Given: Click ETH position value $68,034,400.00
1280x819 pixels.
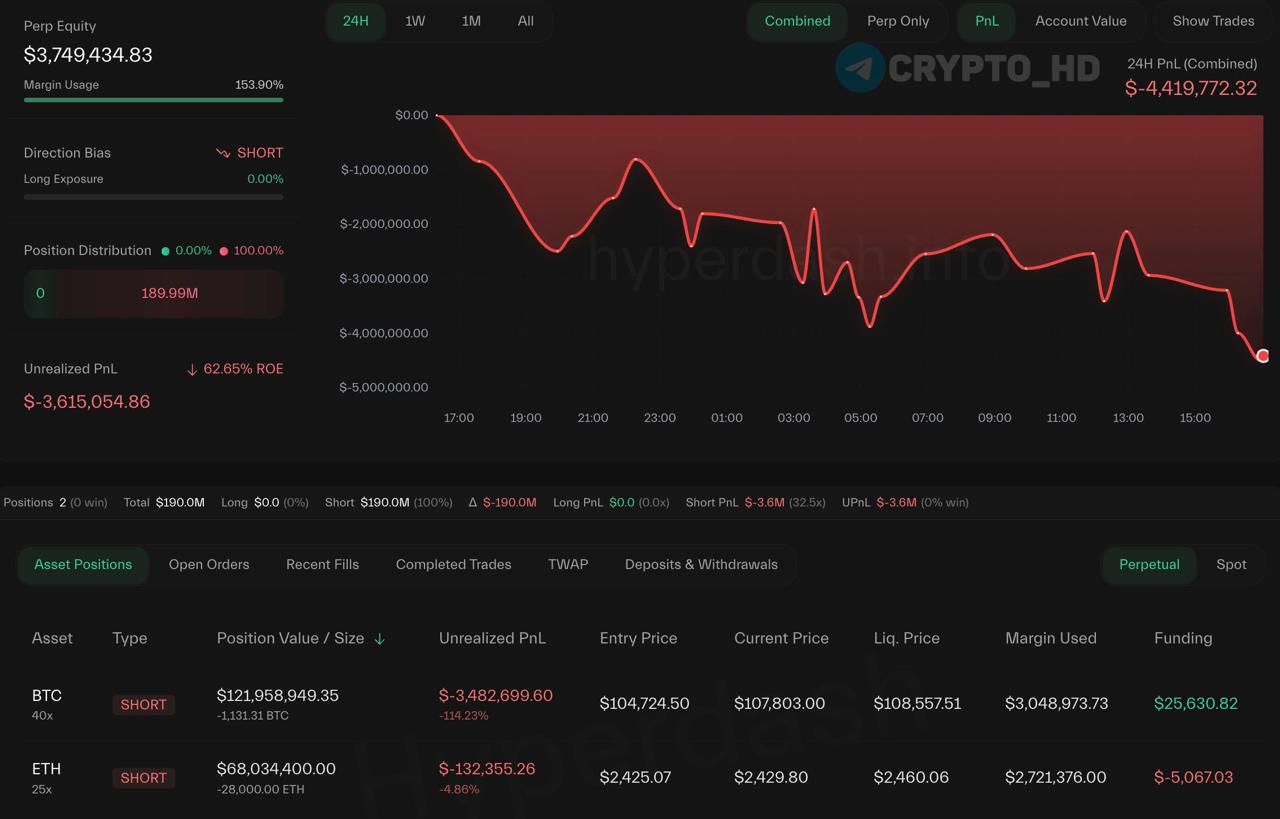Looking at the screenshot, I should (x=276, y=769).
